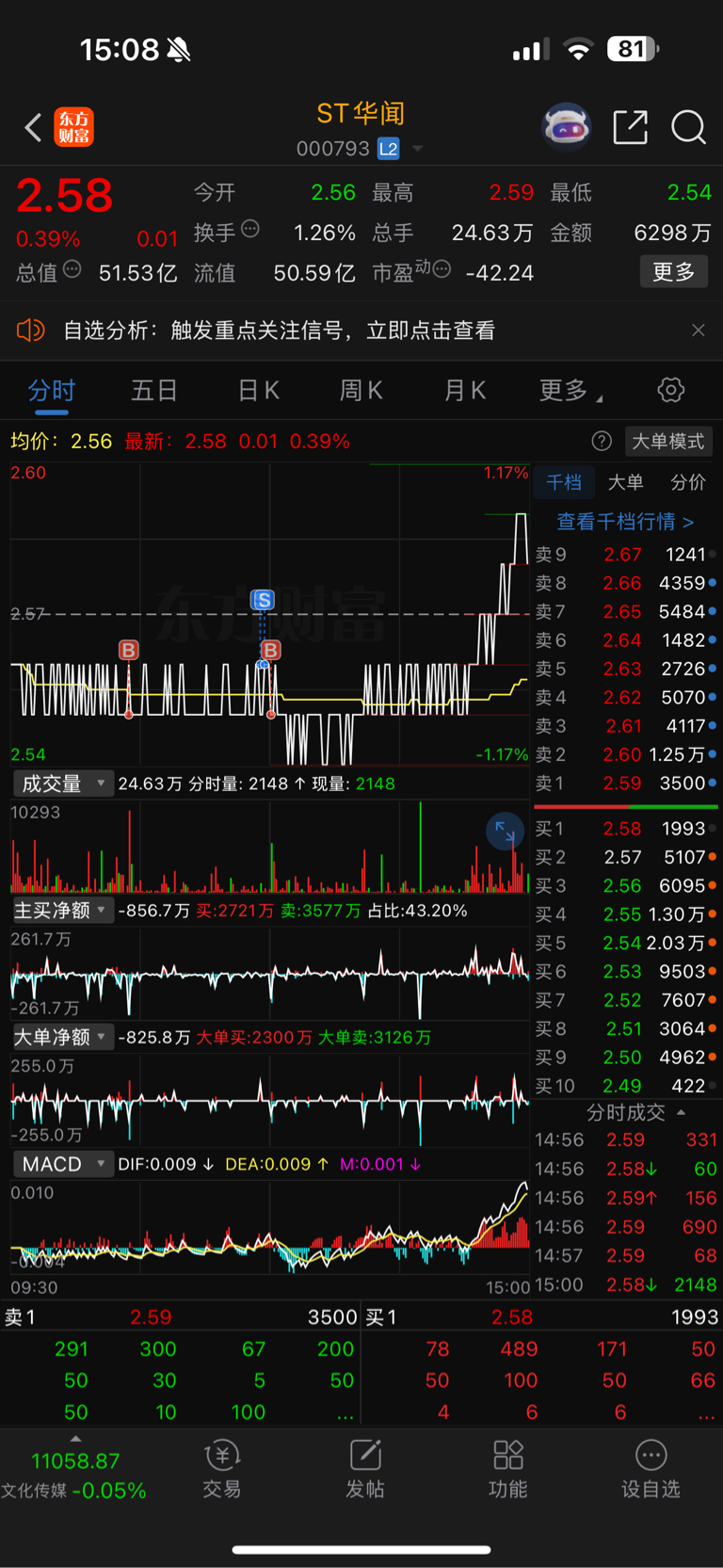Select 14:57 trade row with 68

[x=626, y=1255]
